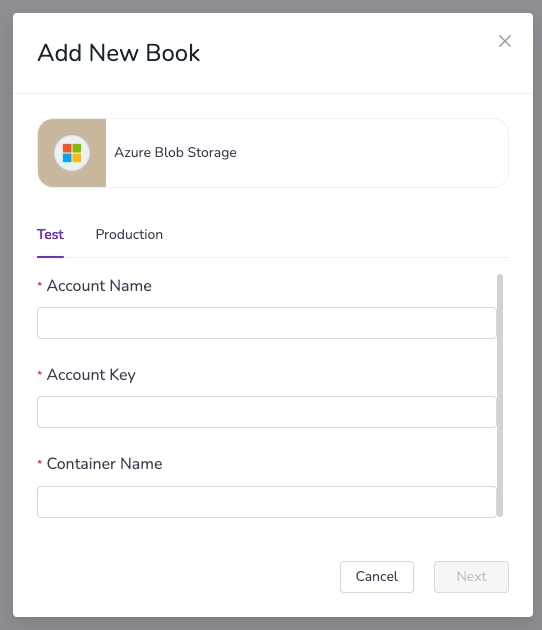Click the Microsoft four-color logo icon

coord(72,153)
